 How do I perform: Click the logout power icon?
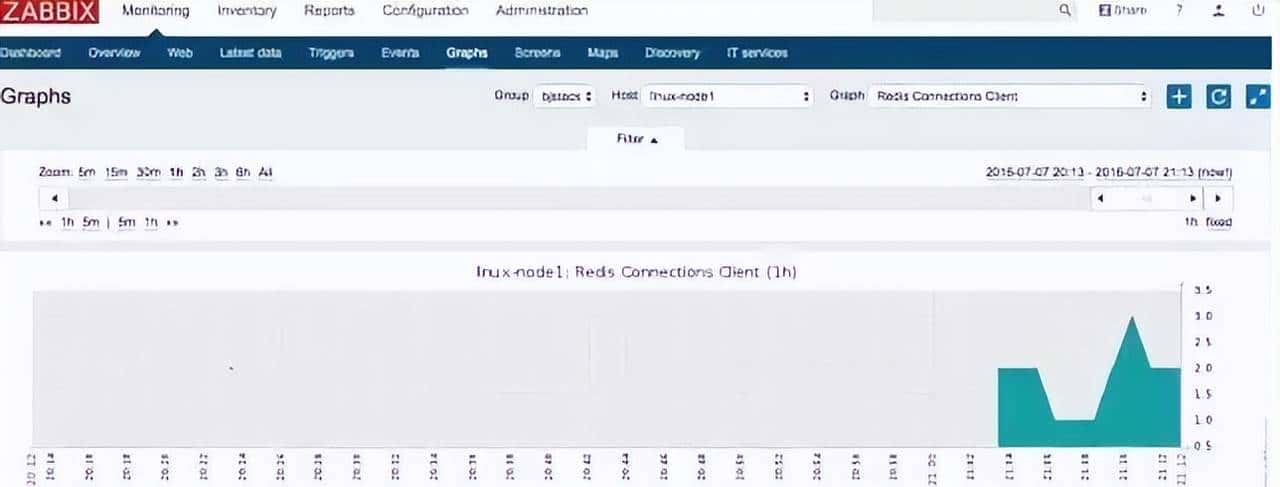point(1258,10)
